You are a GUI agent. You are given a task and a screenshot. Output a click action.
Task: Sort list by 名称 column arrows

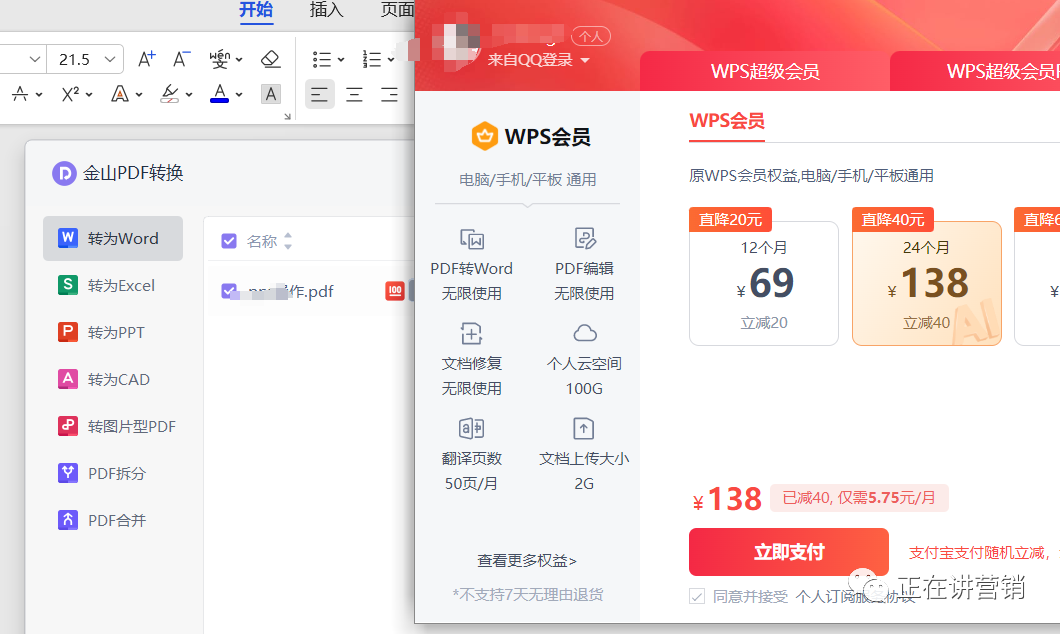pos(288,241)
